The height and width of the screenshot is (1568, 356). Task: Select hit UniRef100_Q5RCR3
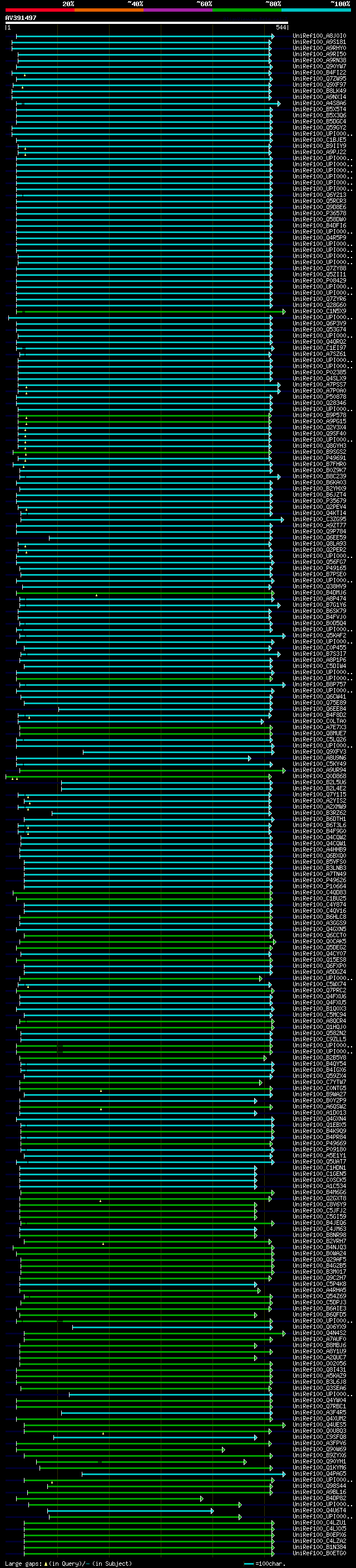(x=319, y=201)
